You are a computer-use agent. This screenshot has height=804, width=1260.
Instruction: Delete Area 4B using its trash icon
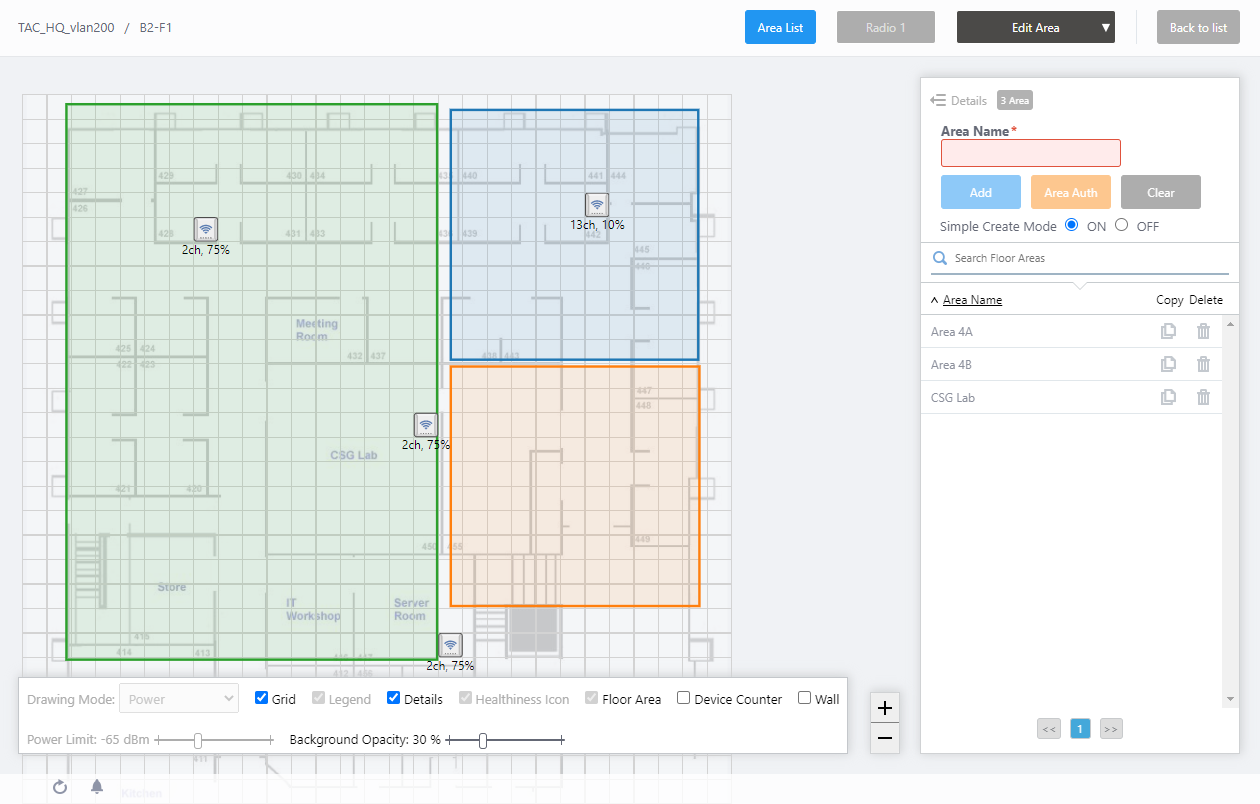click(x=1204, y=365)
